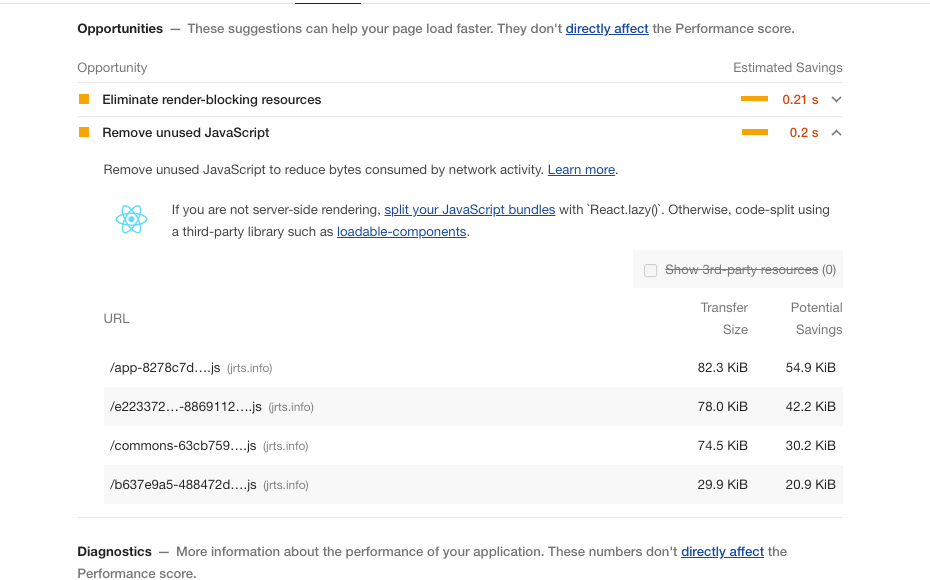Follow the loadable-components link
The width and height of the screenshot is (930, 580).
(401, 232)
